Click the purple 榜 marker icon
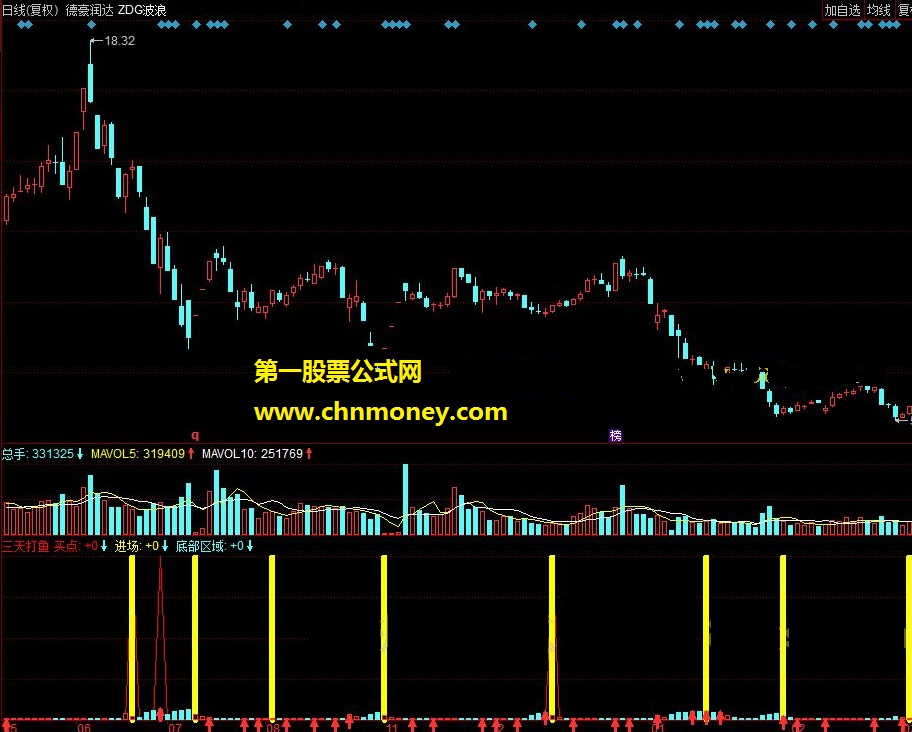The width and height of the screenshot is (912, 732). coord(615,435)
